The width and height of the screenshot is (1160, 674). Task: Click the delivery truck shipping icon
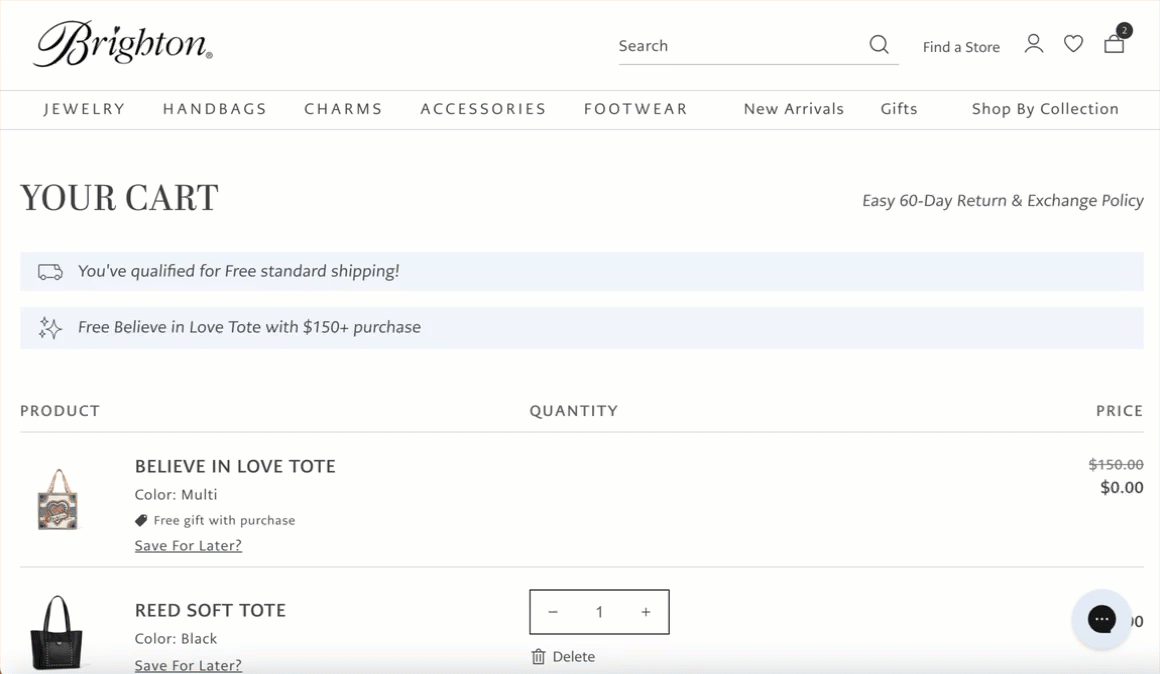click(x=50, y=272)
